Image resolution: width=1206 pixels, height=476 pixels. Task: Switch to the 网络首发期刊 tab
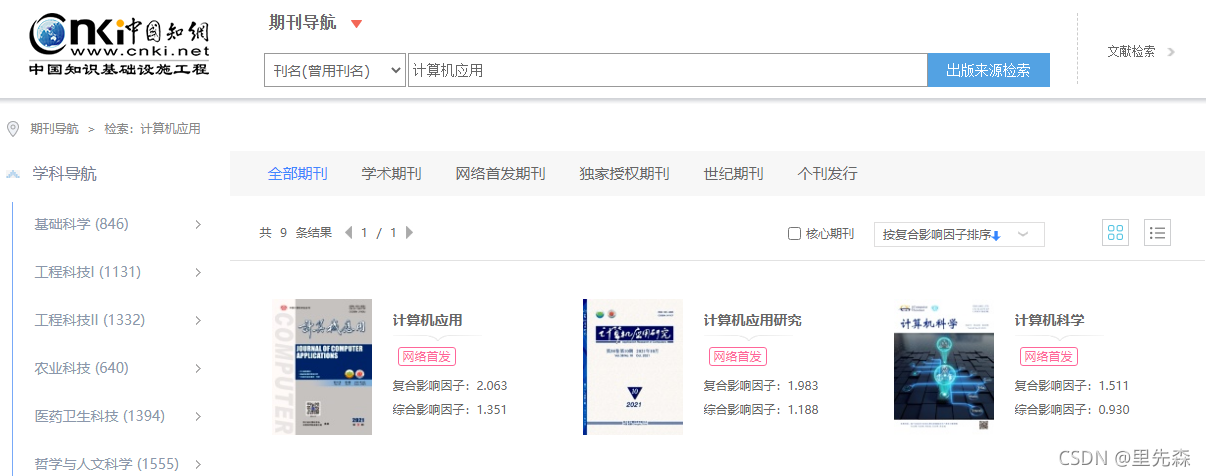click(500, 174)
